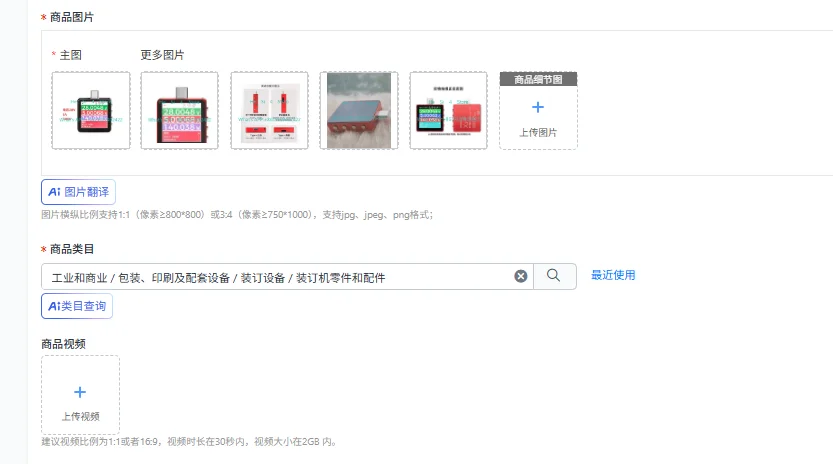Search categories with the magnifier icon
833x464 pixels.
pos(554,276)
